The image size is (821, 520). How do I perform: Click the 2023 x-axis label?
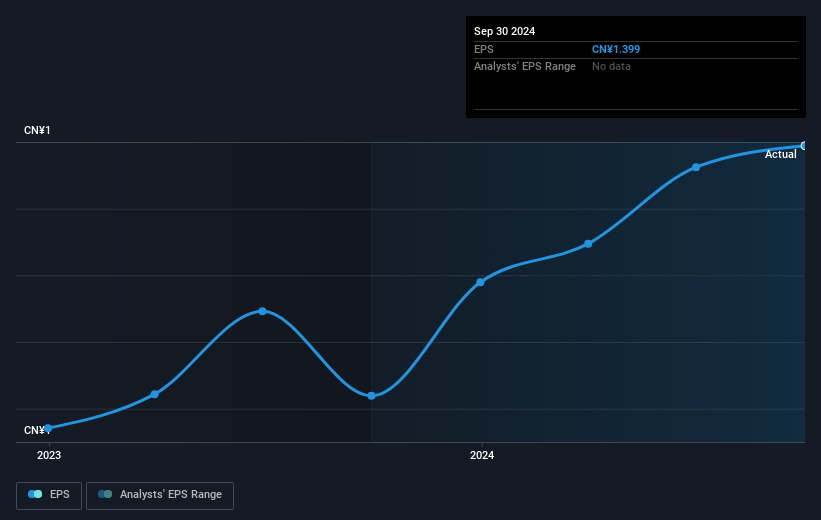[x=49, y=456]
